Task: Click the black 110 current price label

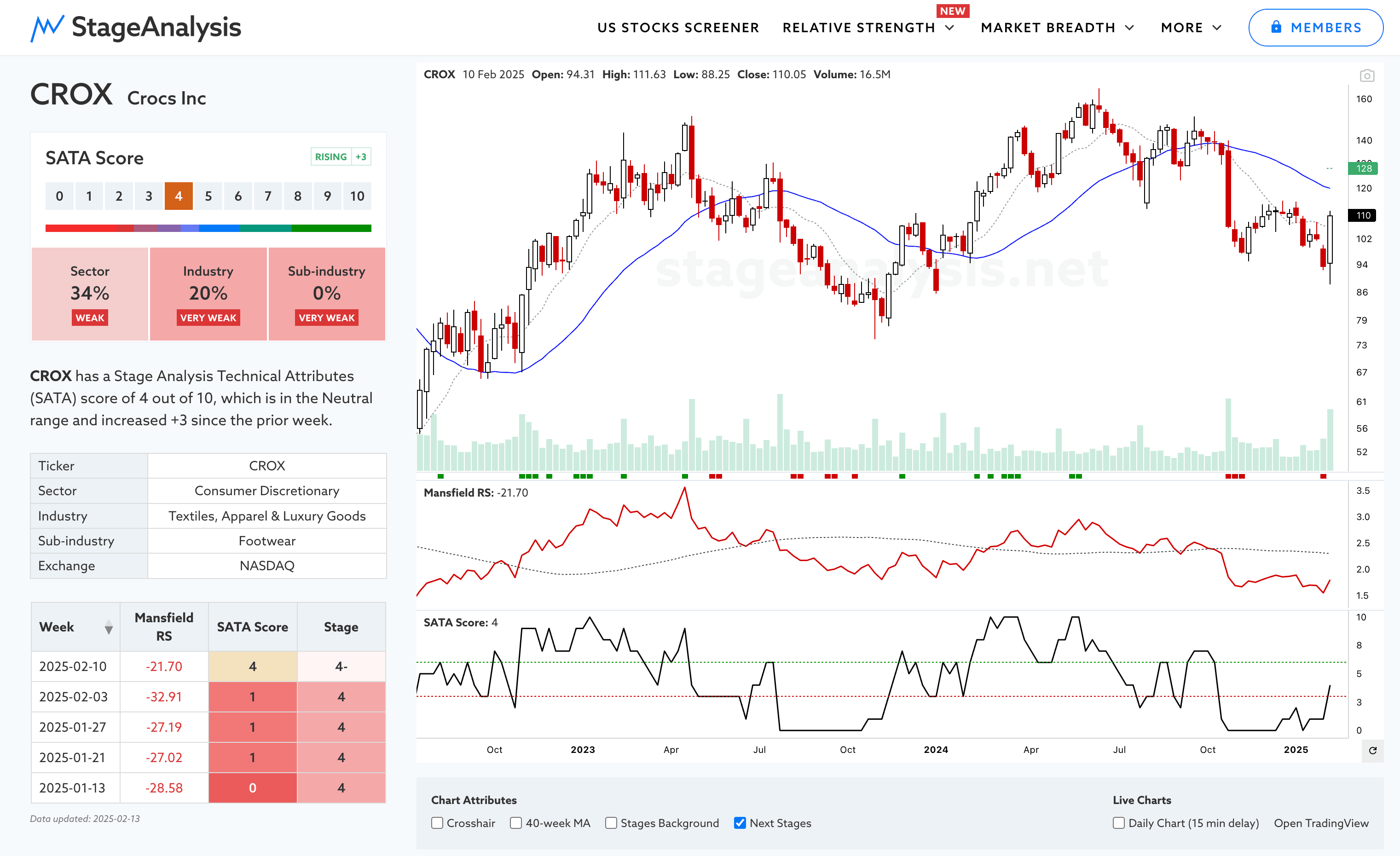Action: [x=1363, y=215]
